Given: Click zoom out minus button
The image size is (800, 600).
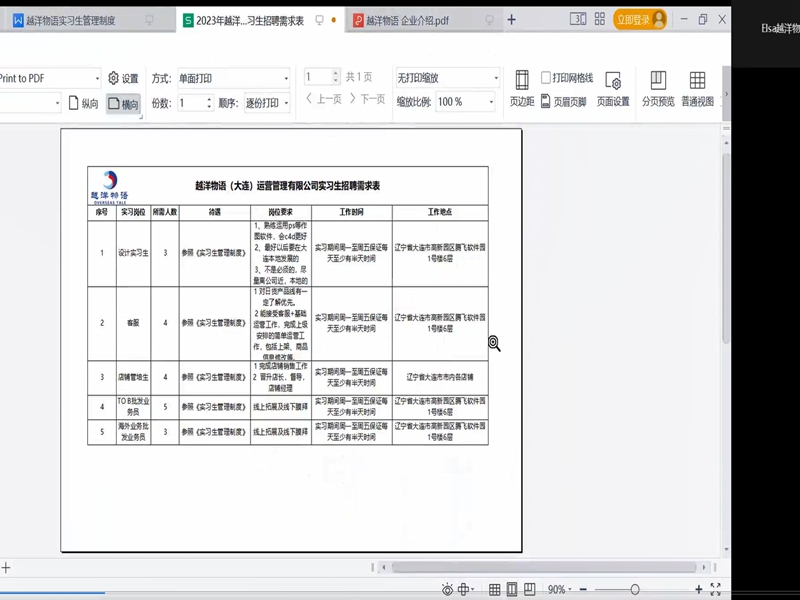Looking at the screenshot, I should pos(583,590).
